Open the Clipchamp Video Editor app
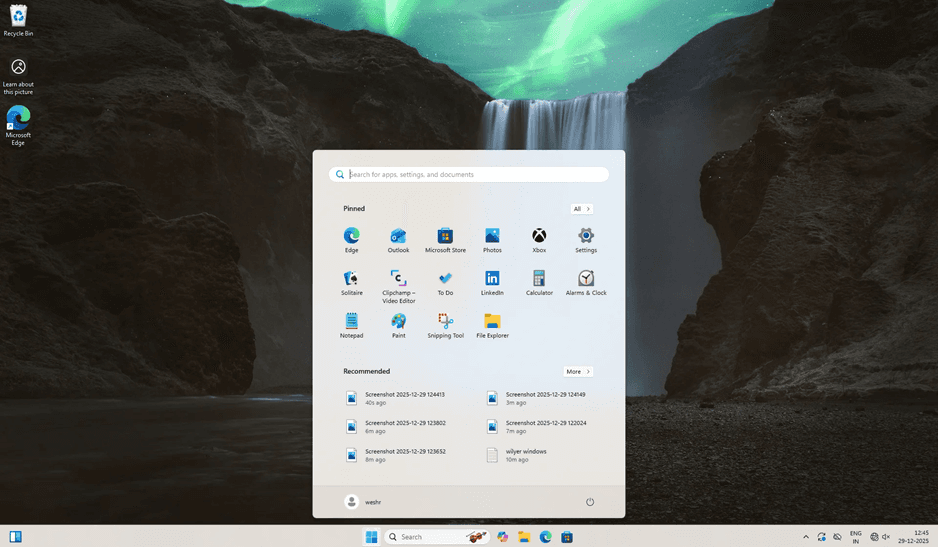Image resolution: width=938 pixels, height=547 pixels. (398, 286)
